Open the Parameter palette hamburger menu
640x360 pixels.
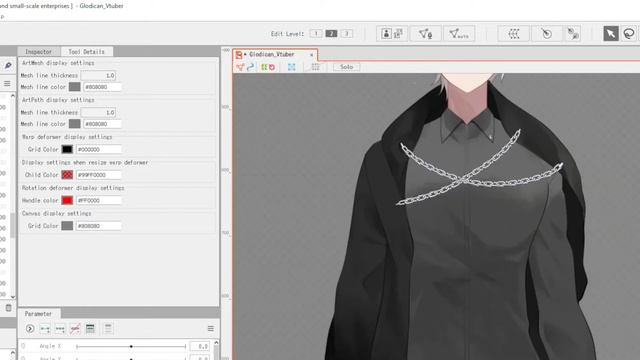211,329
